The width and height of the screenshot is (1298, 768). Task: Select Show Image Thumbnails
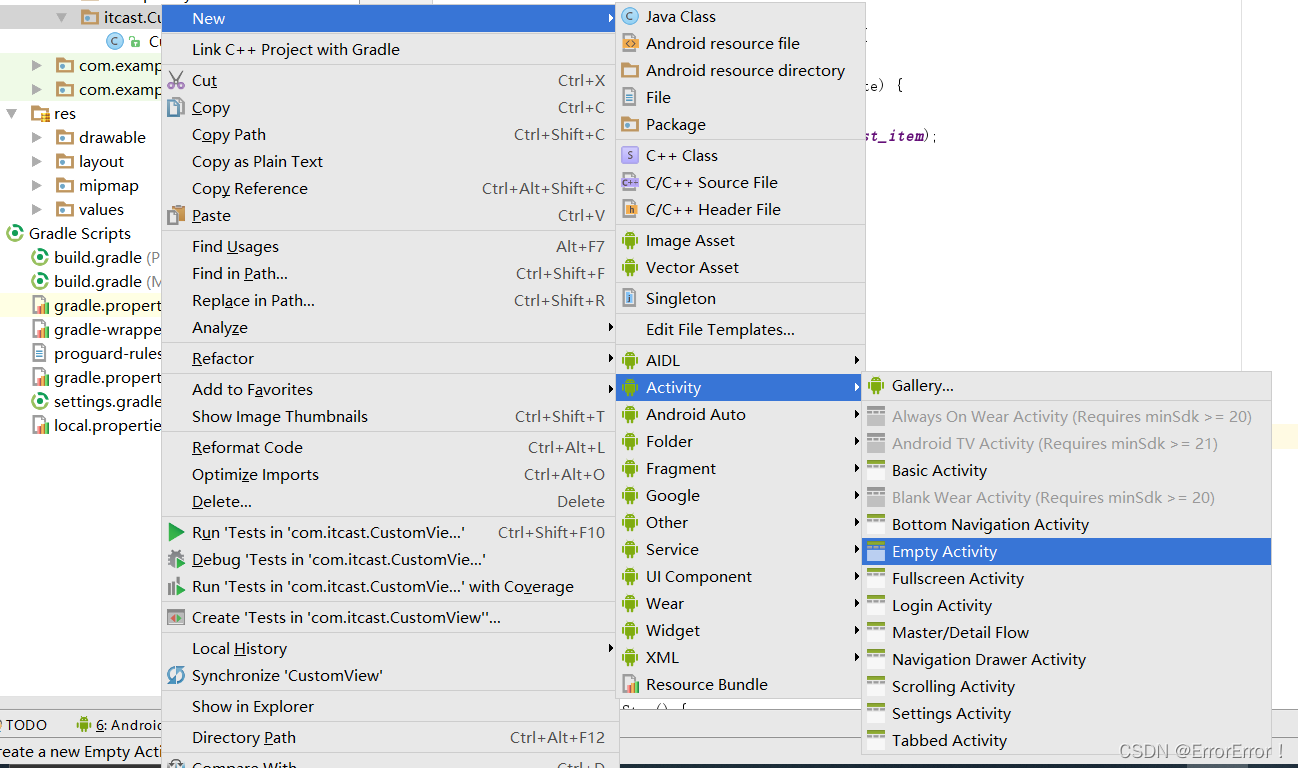pyautogui.click(x=390, y=416)
